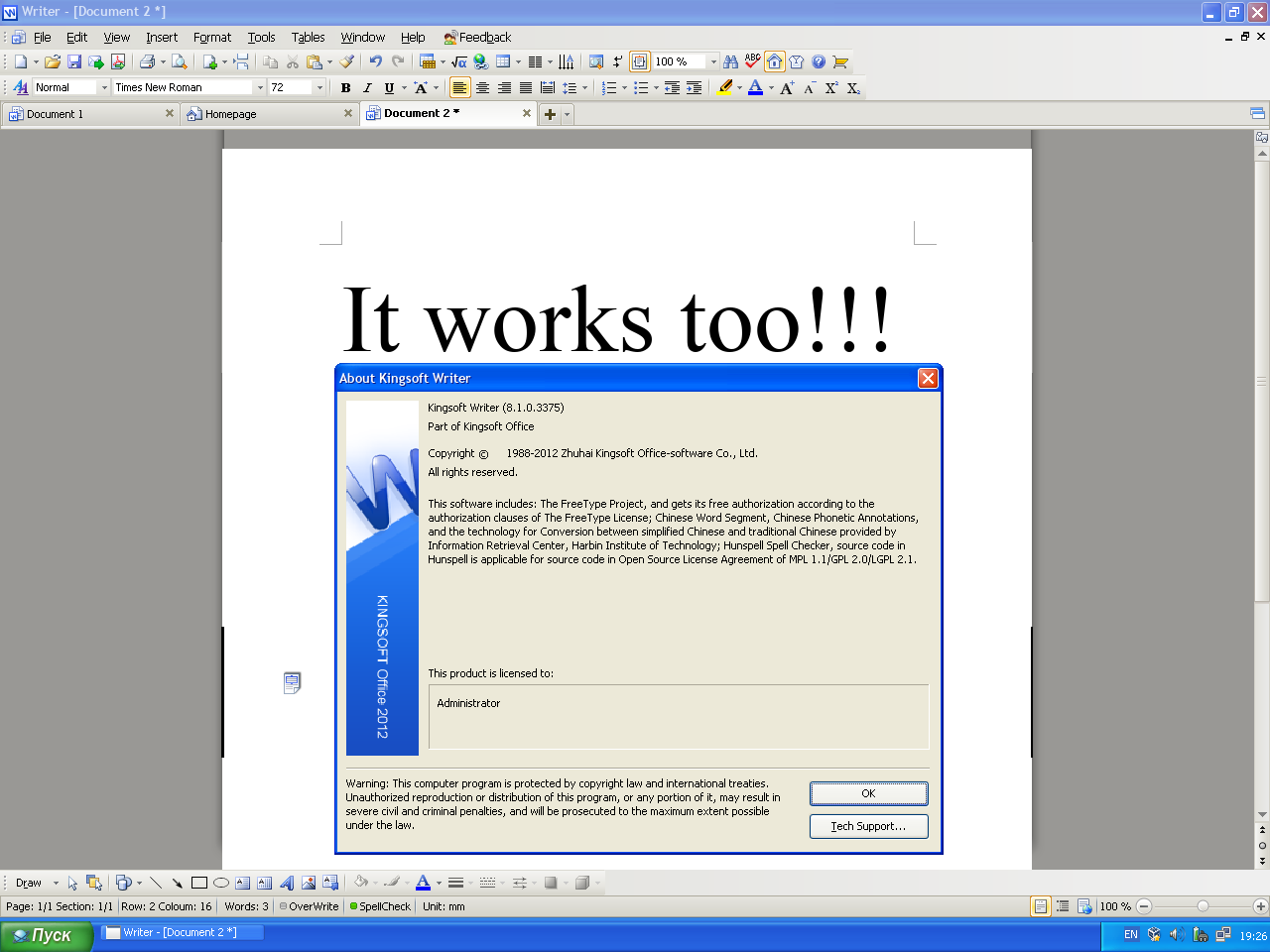This screenshot has width=1270, height=952.
Task: Select the rectangle shape tool in Draw toolbar
Action: tap(199, 883)
